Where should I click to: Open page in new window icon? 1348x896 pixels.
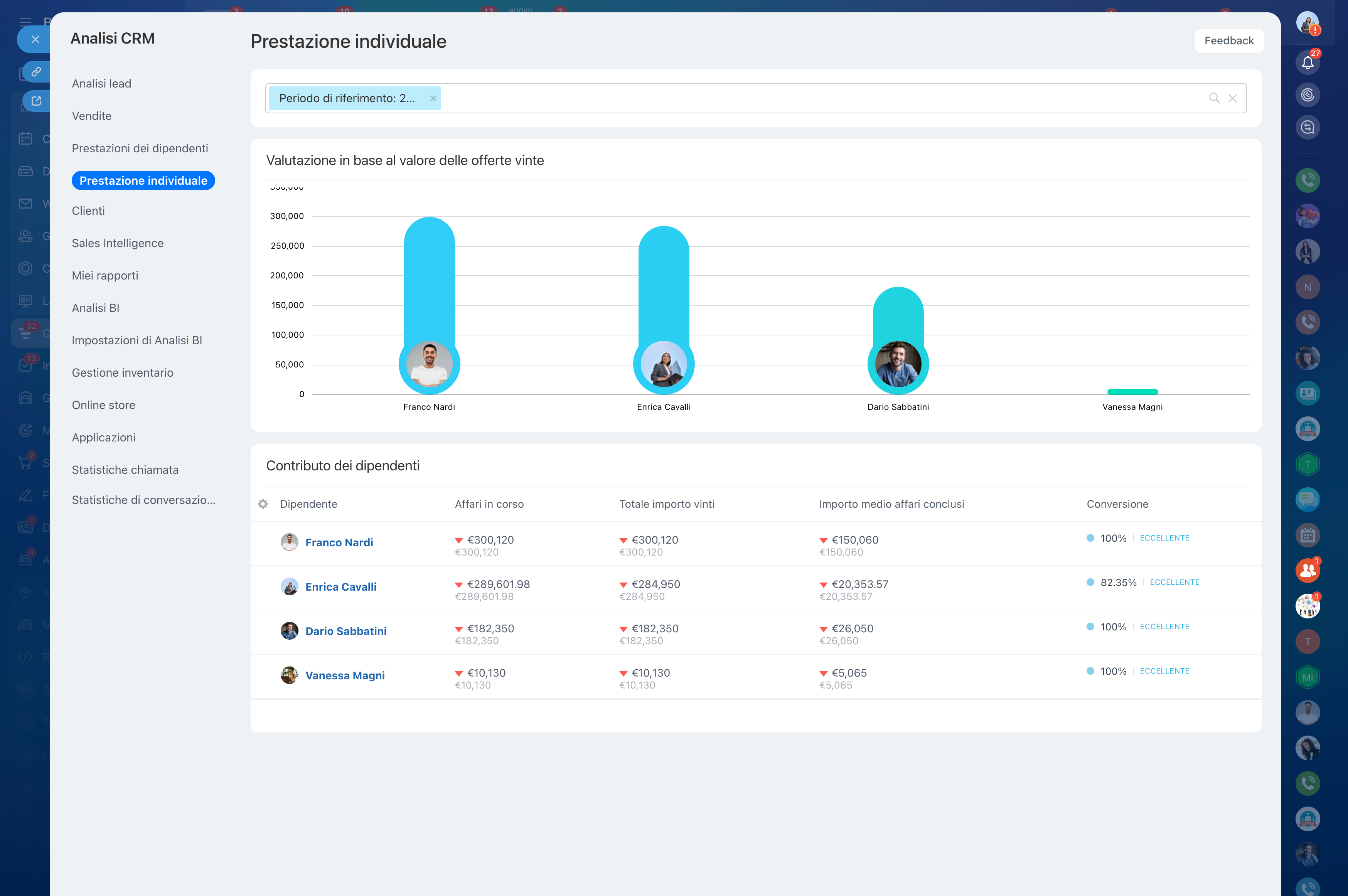click(36, 101)
